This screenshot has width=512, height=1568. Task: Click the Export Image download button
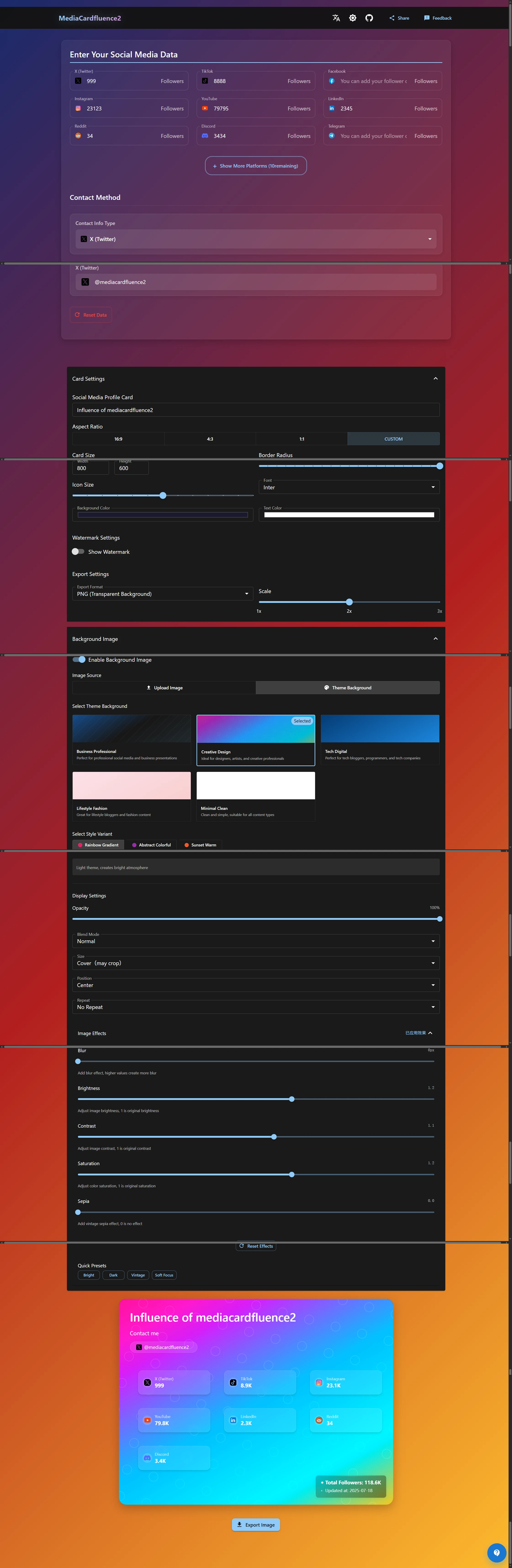click(x=256, y=1524)
